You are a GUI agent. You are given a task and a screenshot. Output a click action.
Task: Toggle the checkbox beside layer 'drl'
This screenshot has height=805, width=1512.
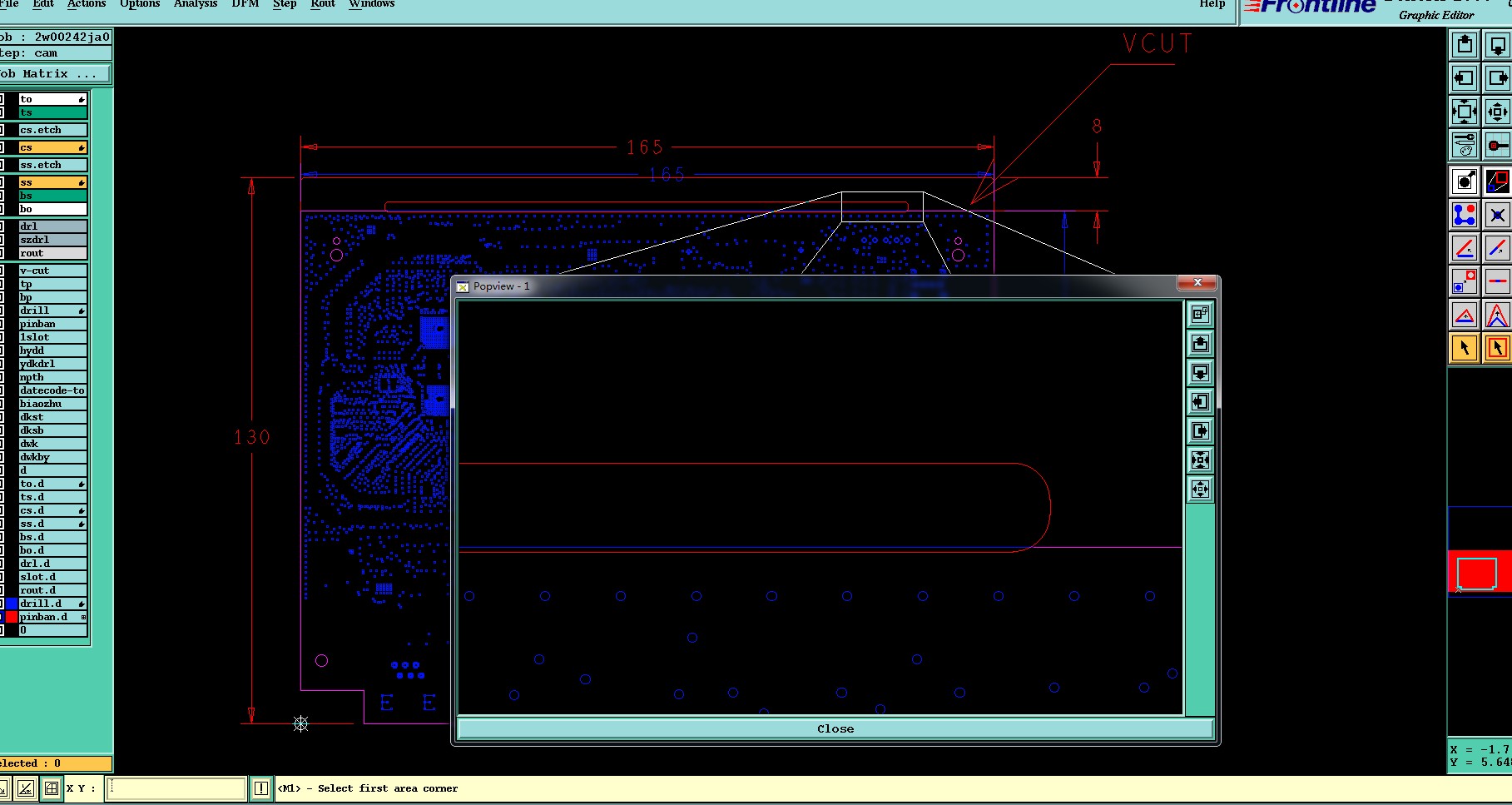tap(2, 226)
